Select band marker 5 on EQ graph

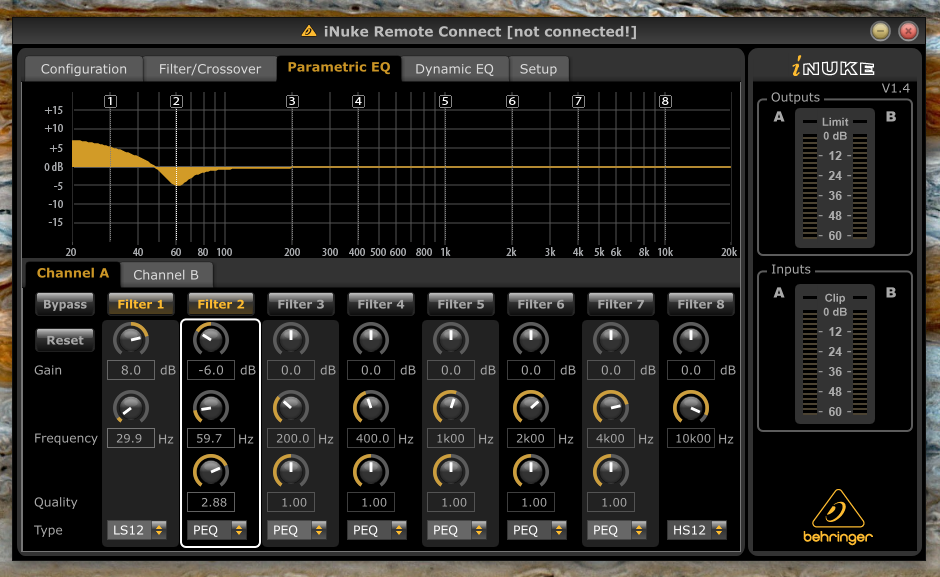click(445, 101)
